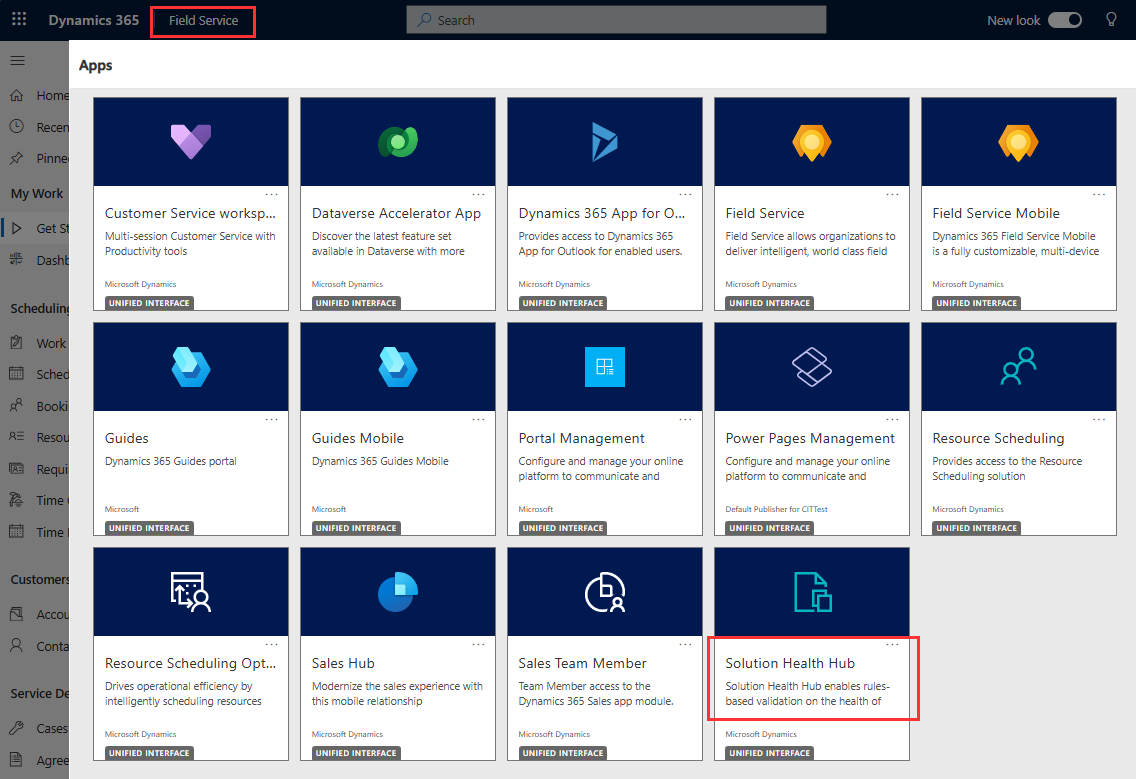Click the Field Service app name in header
Viewport: 1136px width, 779px height.
tap(204, 20)
